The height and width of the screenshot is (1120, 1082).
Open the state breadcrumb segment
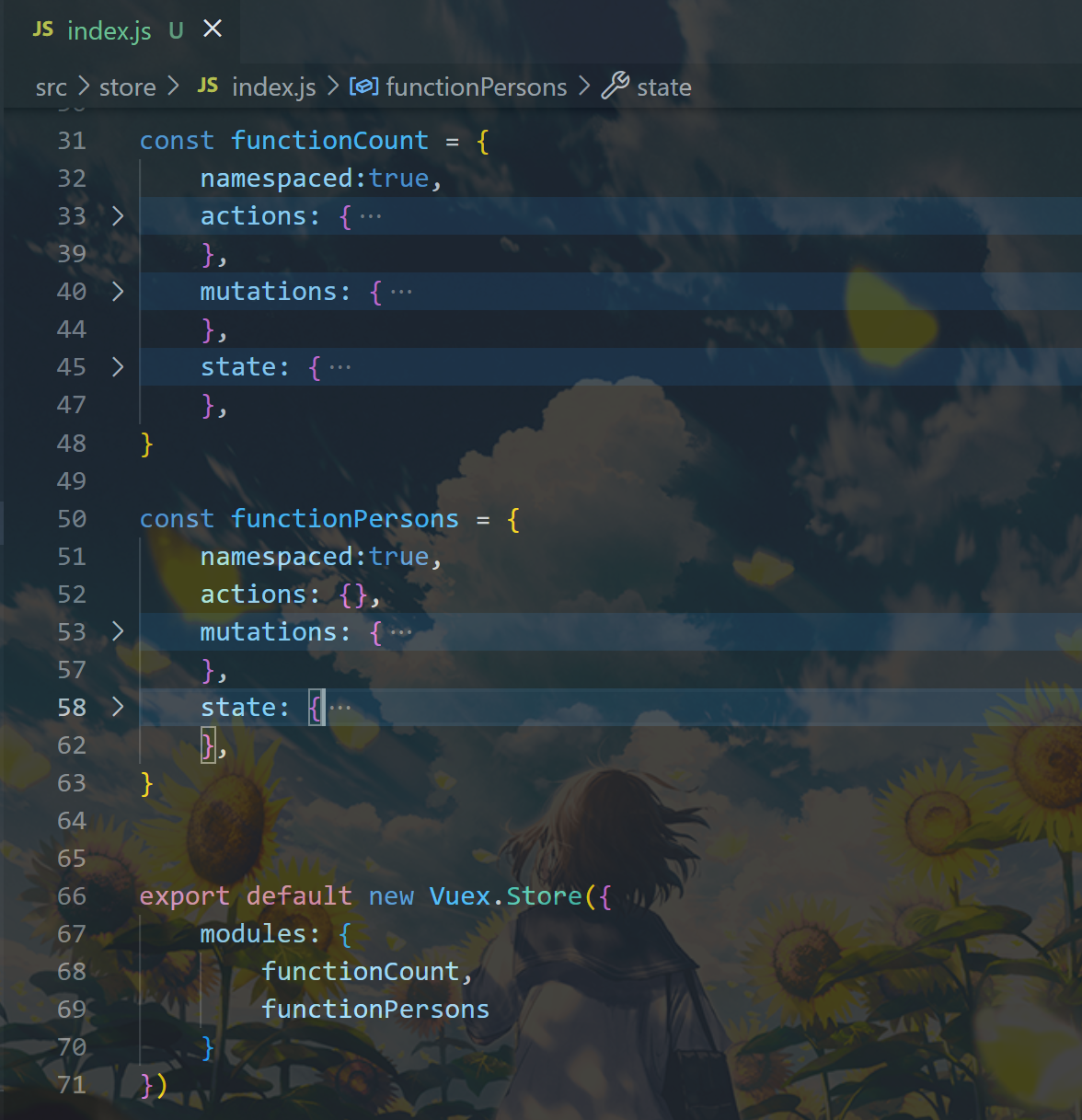point(664,87)
